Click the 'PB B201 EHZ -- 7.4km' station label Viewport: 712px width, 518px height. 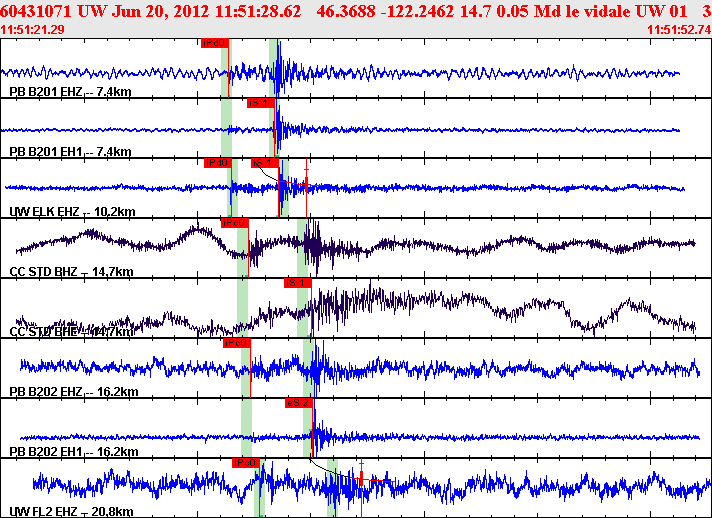pos(70,92)
